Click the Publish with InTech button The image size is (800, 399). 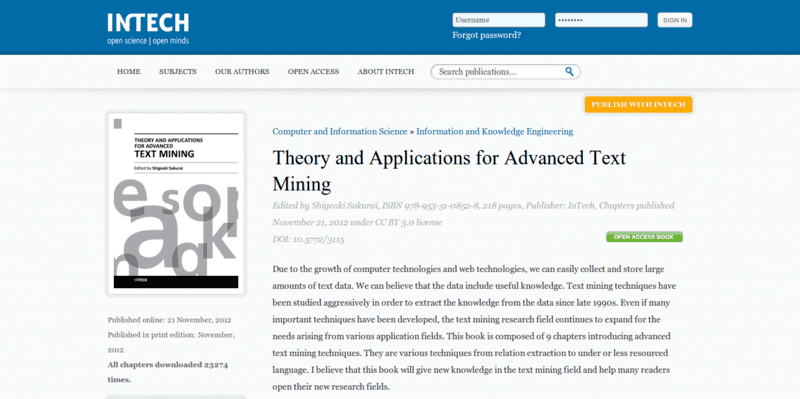(x=638, y=105)
